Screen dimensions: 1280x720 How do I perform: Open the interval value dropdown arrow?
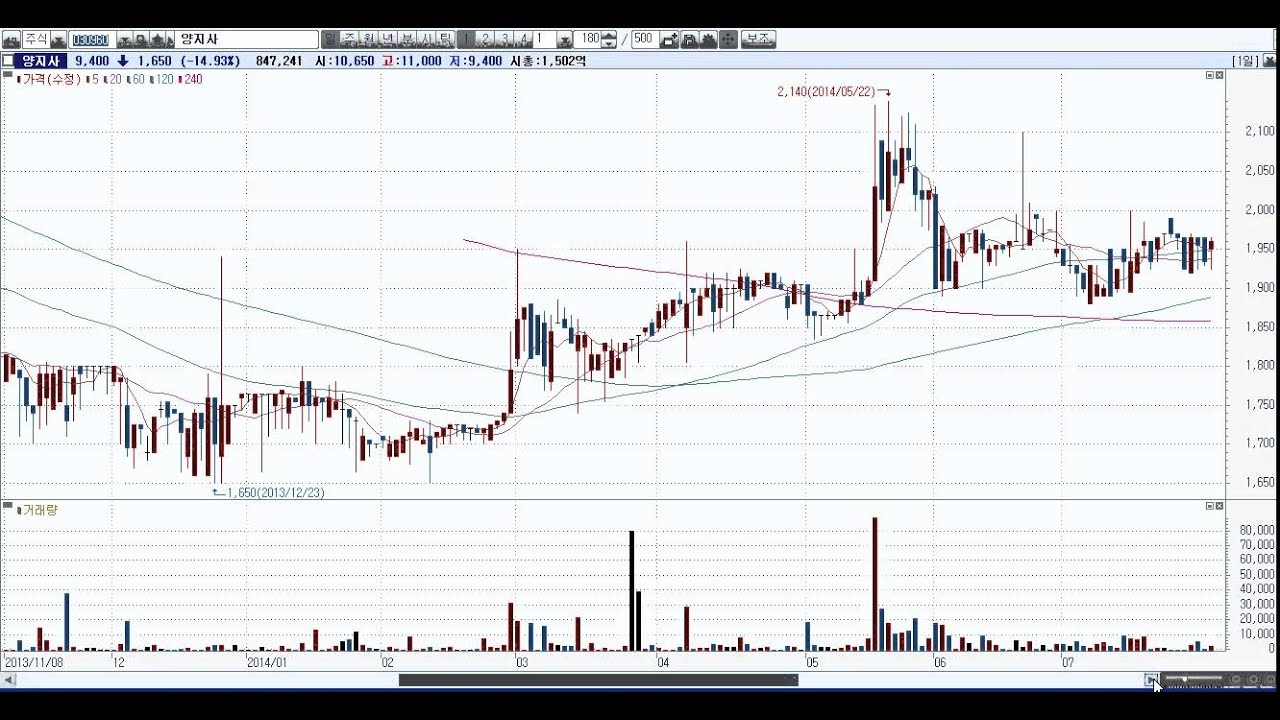point(565,40)
